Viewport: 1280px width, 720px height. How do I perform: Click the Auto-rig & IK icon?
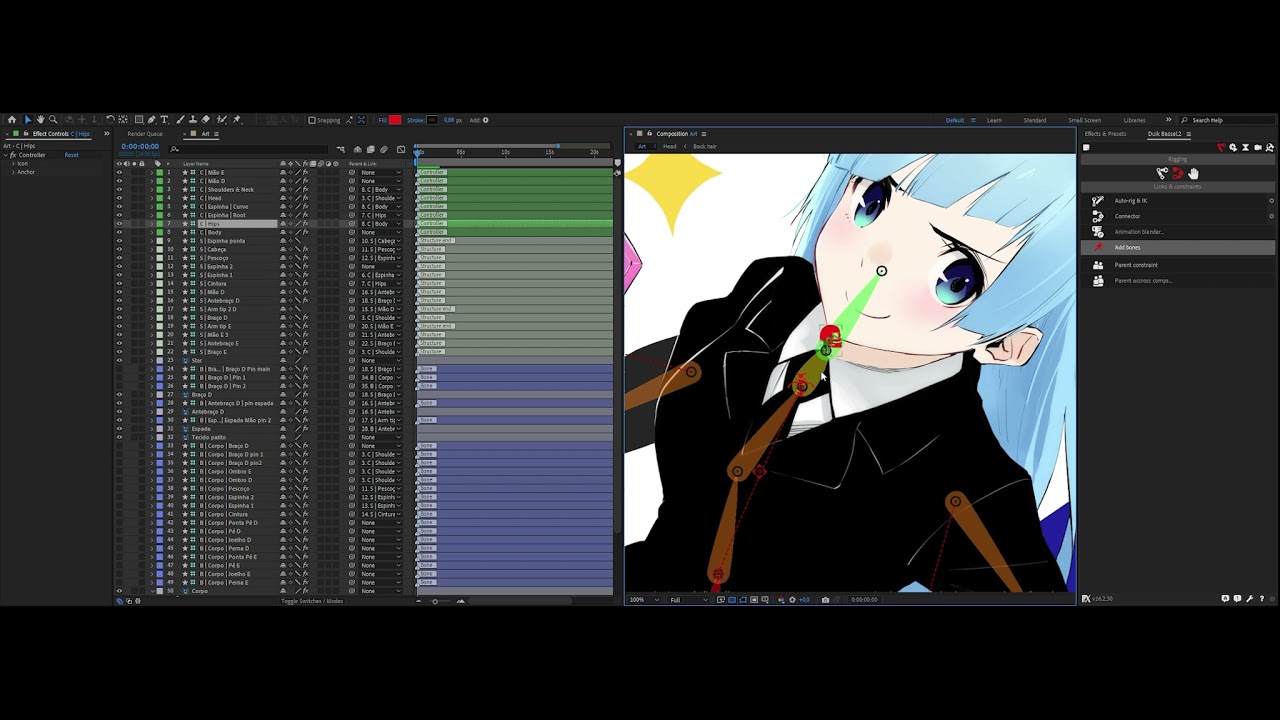pos(1098,201)
